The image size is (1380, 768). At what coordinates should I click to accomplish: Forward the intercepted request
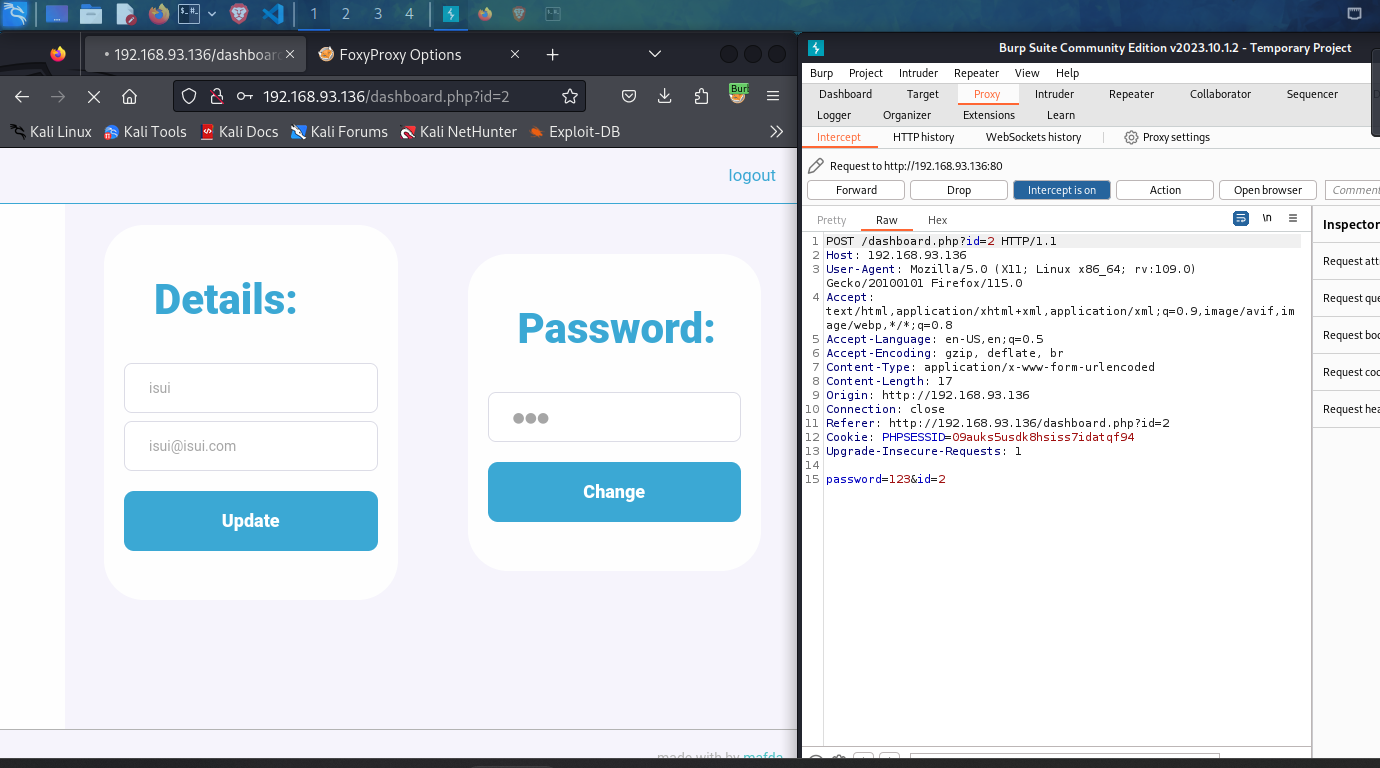[x=856, y=190]
